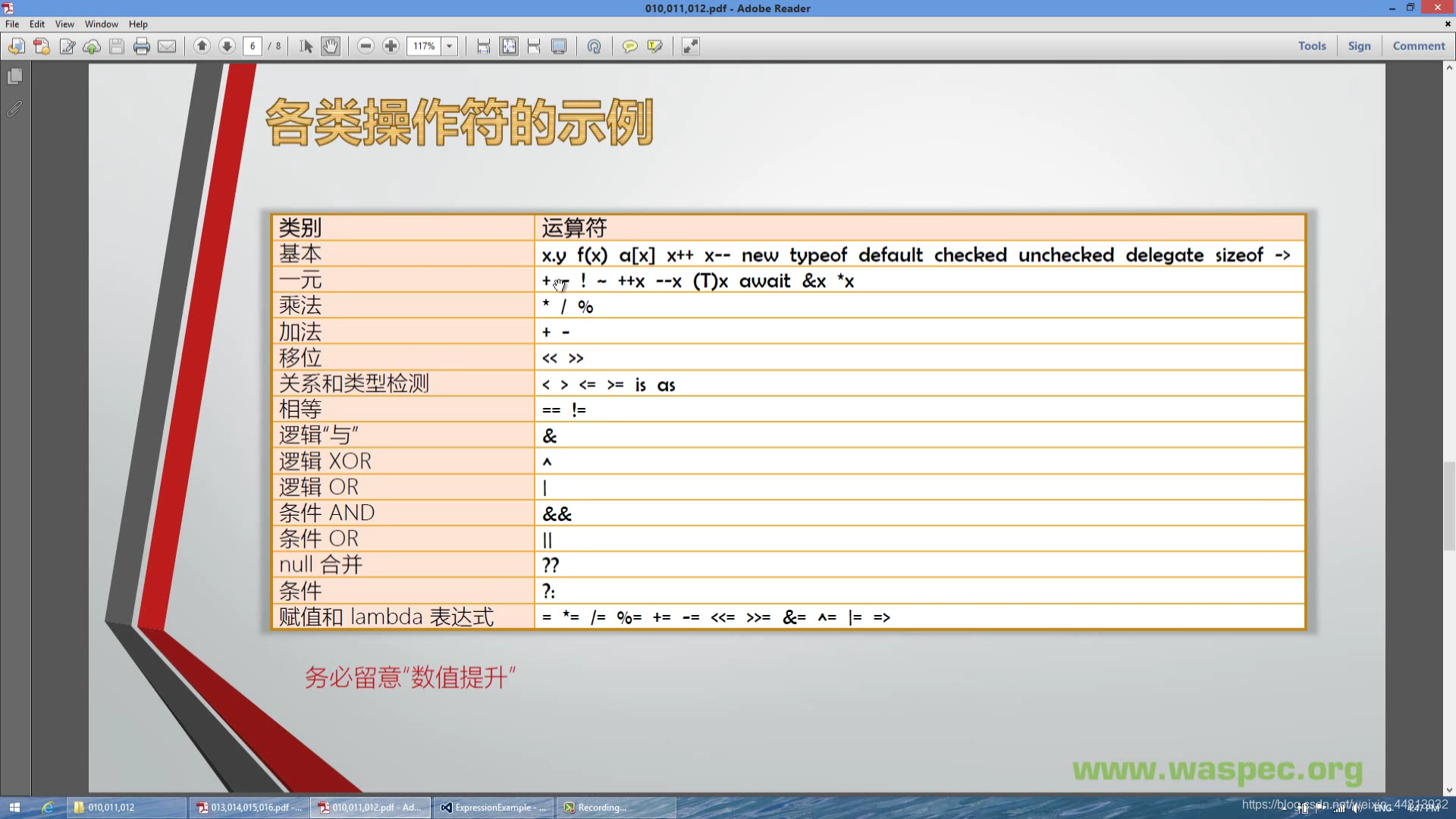Click the slide title 各类操作符的示例
Viewport: 1456px width, 819px height.
[460, 121]
